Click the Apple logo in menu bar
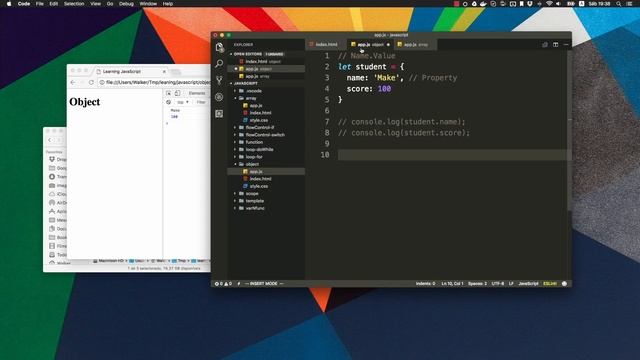The width and height of the screenshot is (640, 360). 9,4
